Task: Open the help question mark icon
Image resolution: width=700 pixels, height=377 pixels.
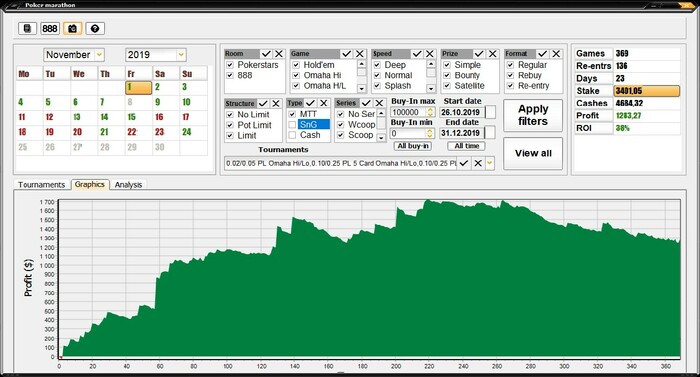Action: [95, 29]
